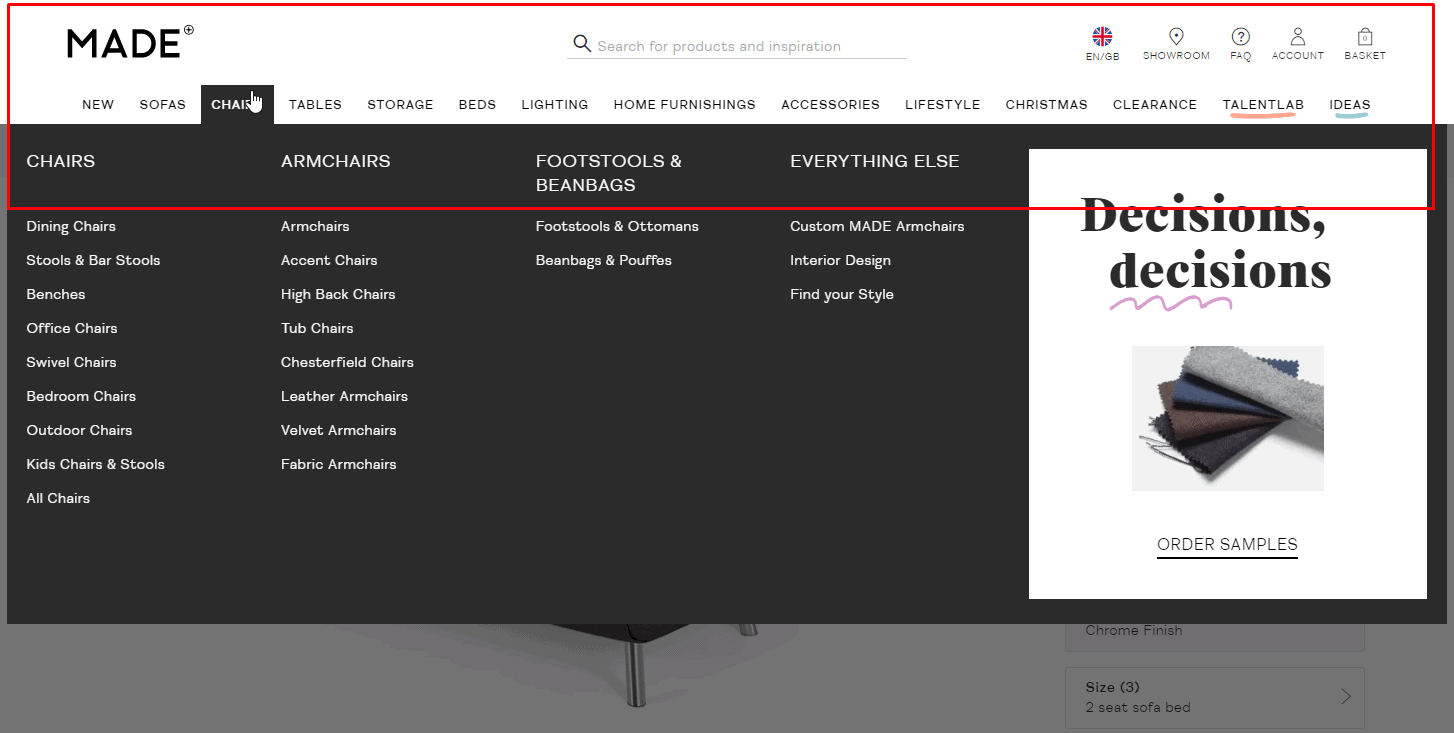Open the FAQ question mark icon
Viewport: 1454px width, 733px height.
pyautogui.click(x=1240, y=37)
